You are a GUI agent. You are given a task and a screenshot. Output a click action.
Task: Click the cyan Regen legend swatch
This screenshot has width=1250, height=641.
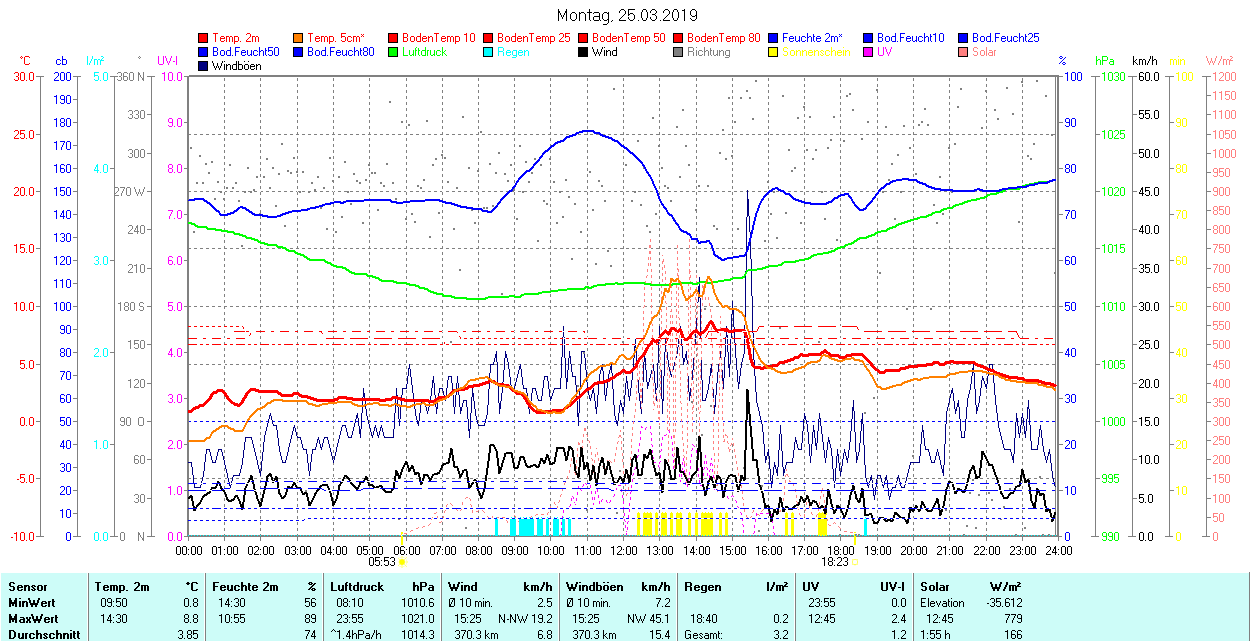tap(488, 52)
